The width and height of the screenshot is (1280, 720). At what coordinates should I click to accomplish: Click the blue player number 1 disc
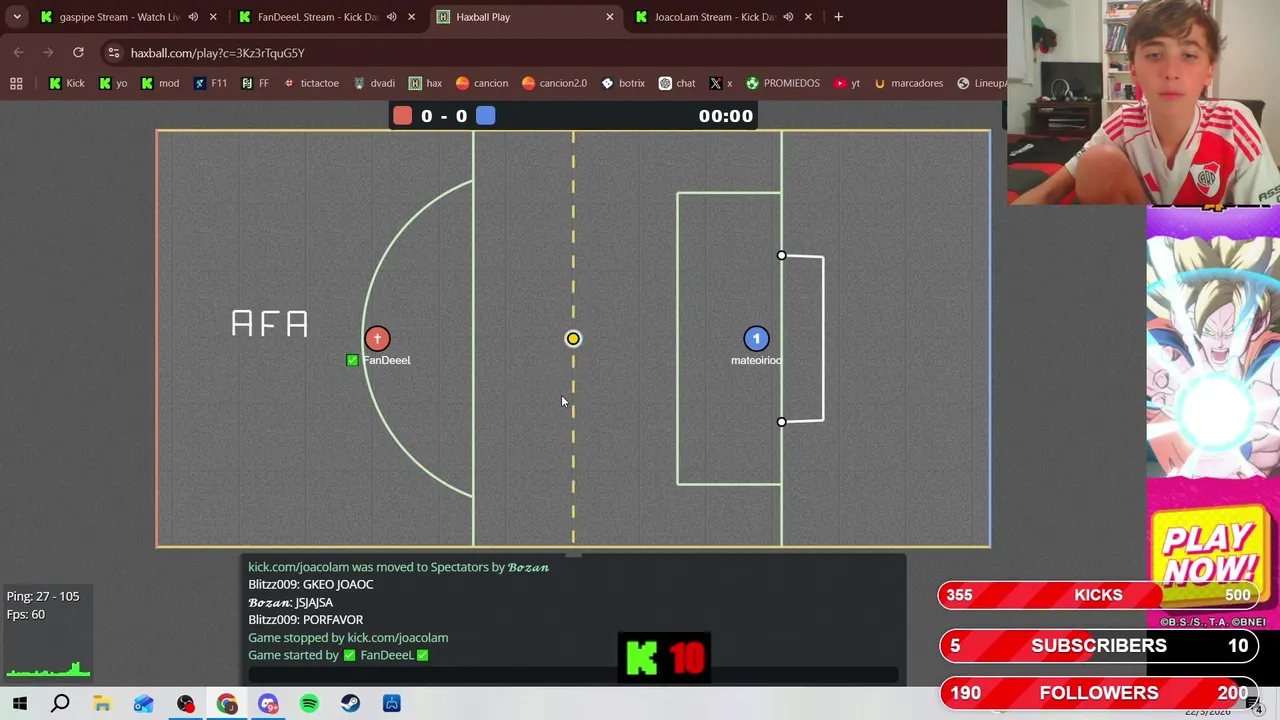pos(756,339)
